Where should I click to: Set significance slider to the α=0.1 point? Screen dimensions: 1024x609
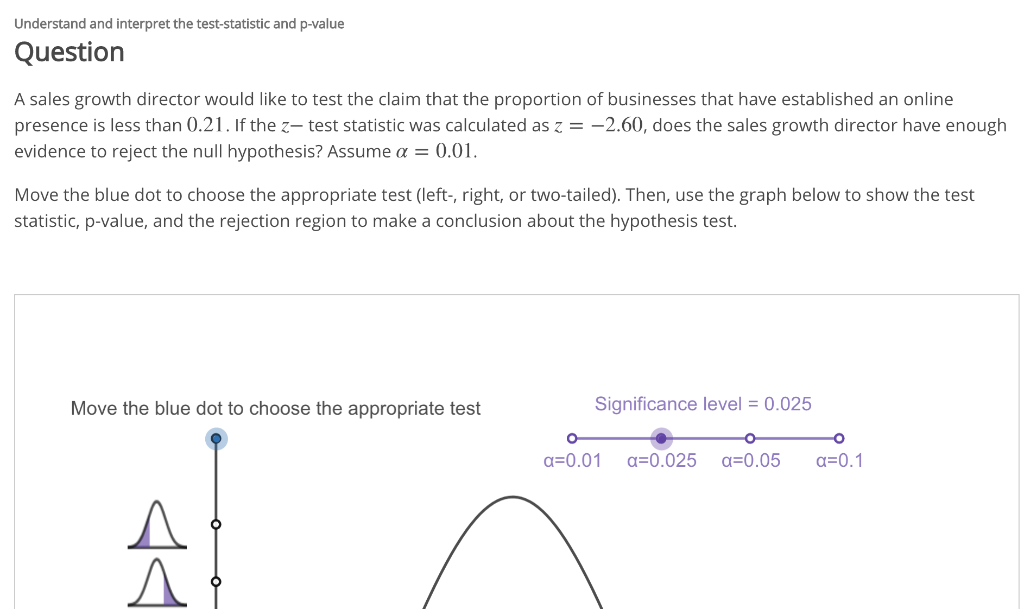pos(839,438)
